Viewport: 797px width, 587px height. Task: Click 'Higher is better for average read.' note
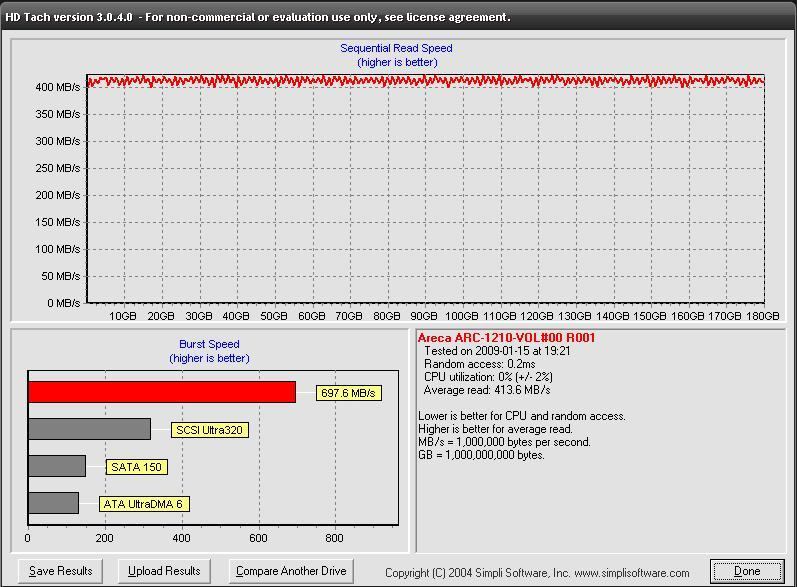pos(495,429)
